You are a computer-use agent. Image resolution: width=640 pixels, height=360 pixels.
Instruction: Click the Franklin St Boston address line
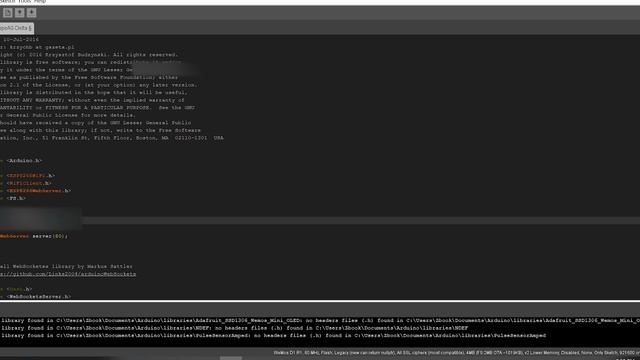click(112, 138)
